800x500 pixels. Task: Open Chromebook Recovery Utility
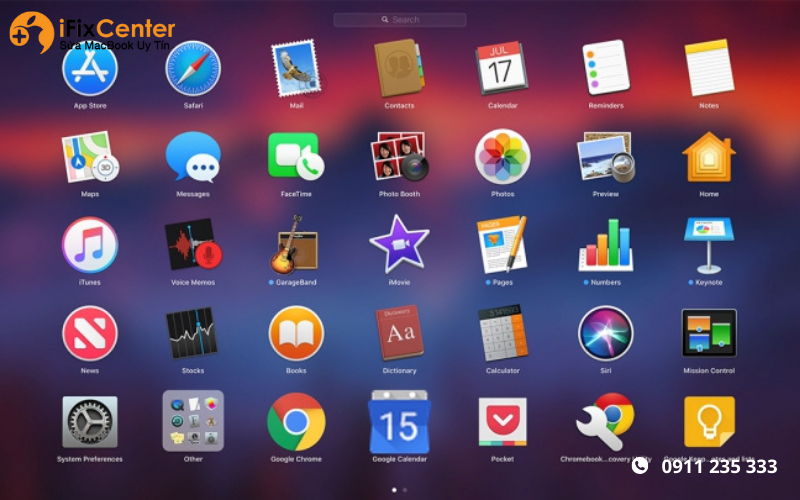tap(606, 422)
